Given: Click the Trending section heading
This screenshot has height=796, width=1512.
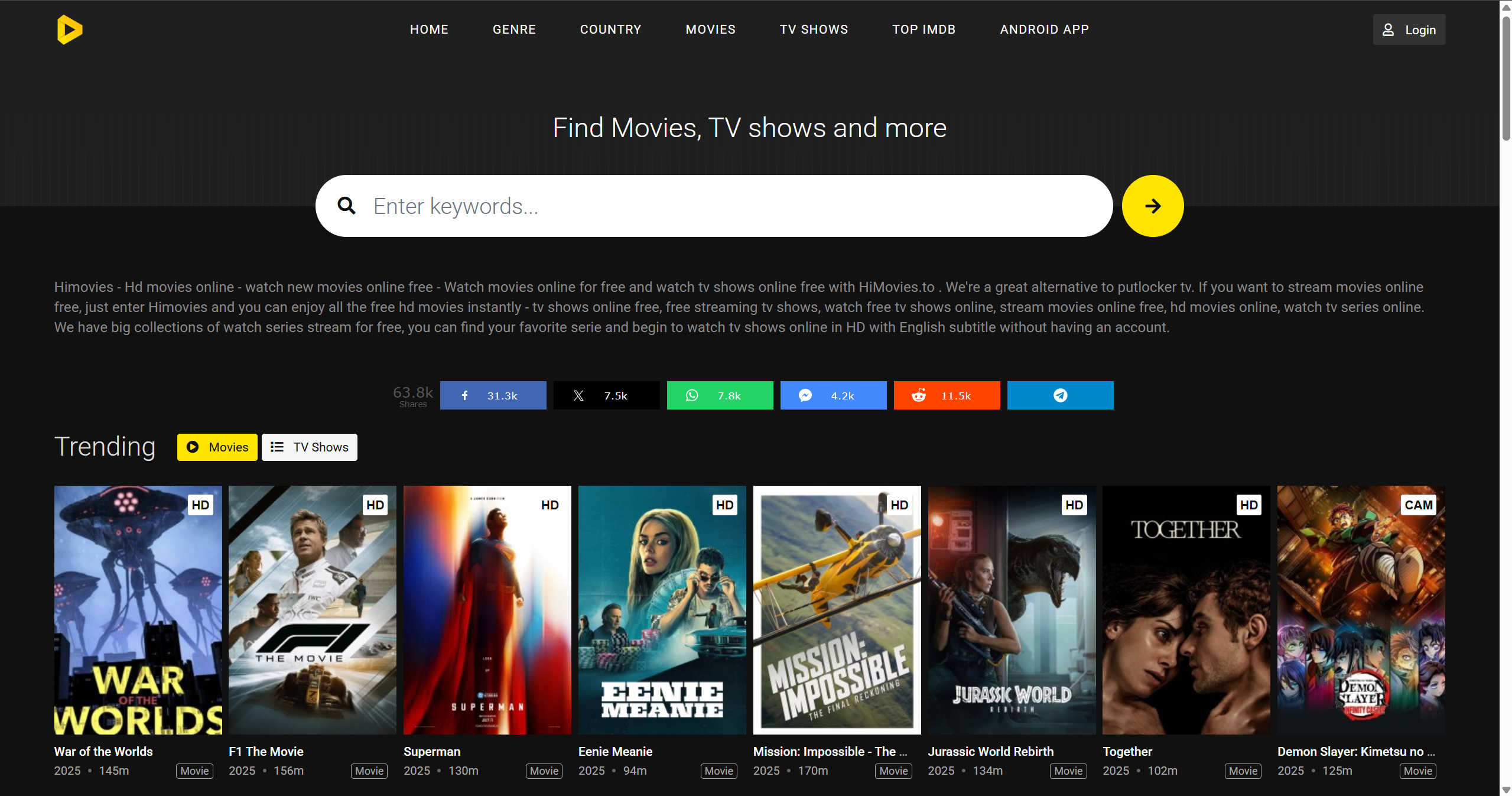Looking at the screenshot, I should (105, 447).
